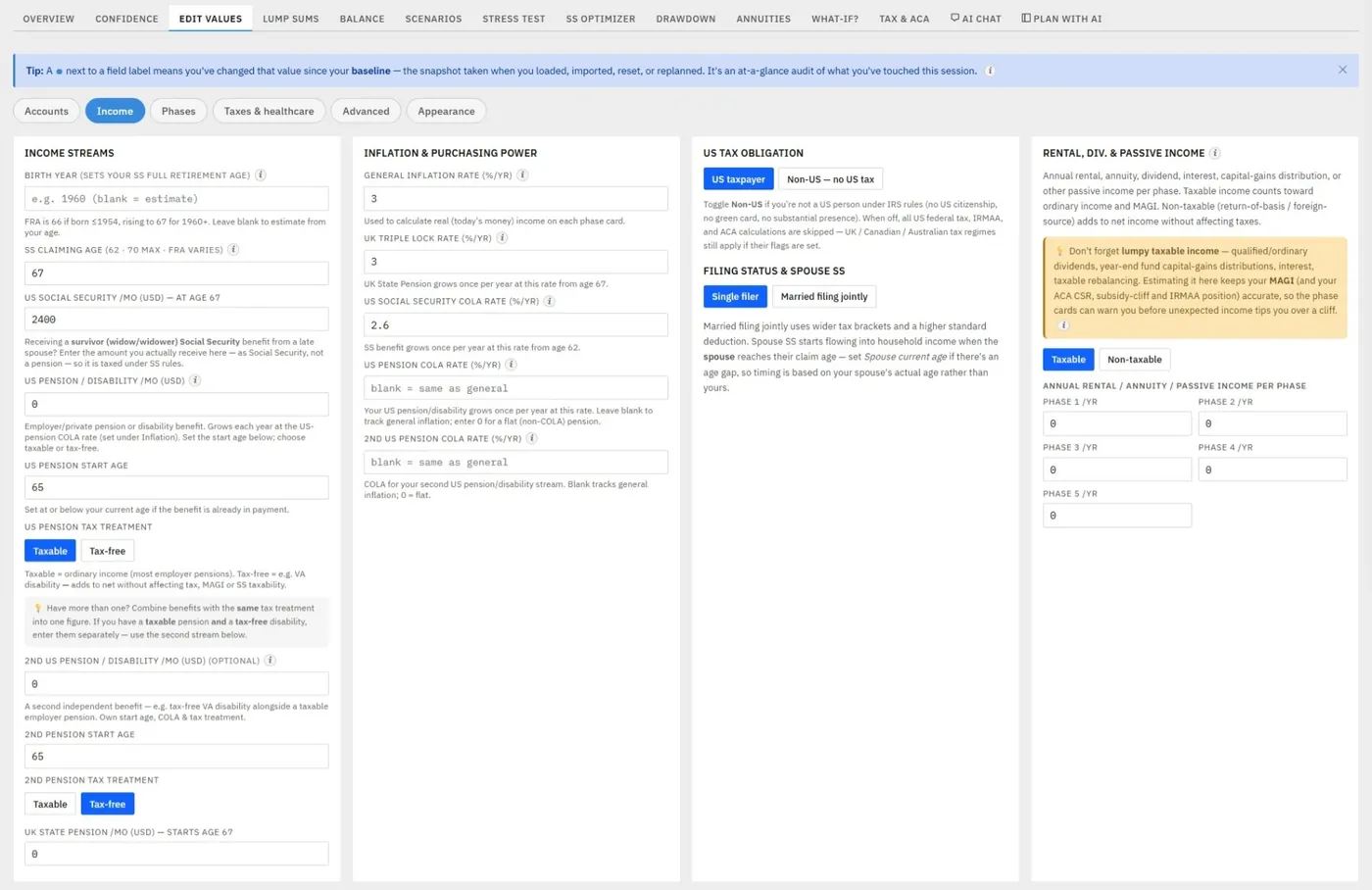The image size is (1372, 890).
Task: Open the Confidence tab
Action: [126, 19]
